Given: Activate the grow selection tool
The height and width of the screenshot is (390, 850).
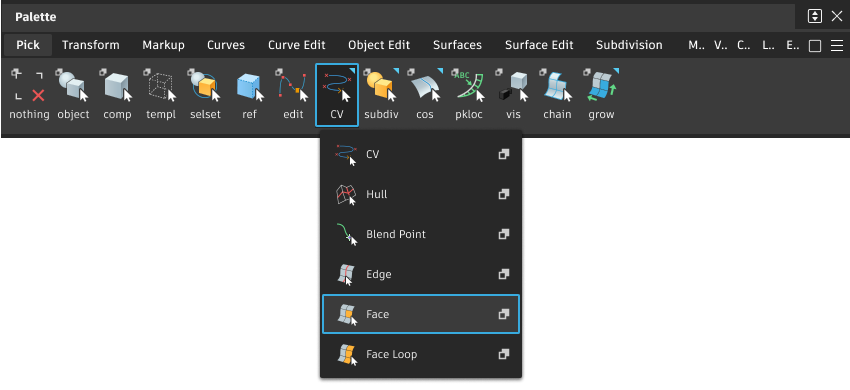Looking at the screenshot, I should point(601,93).
